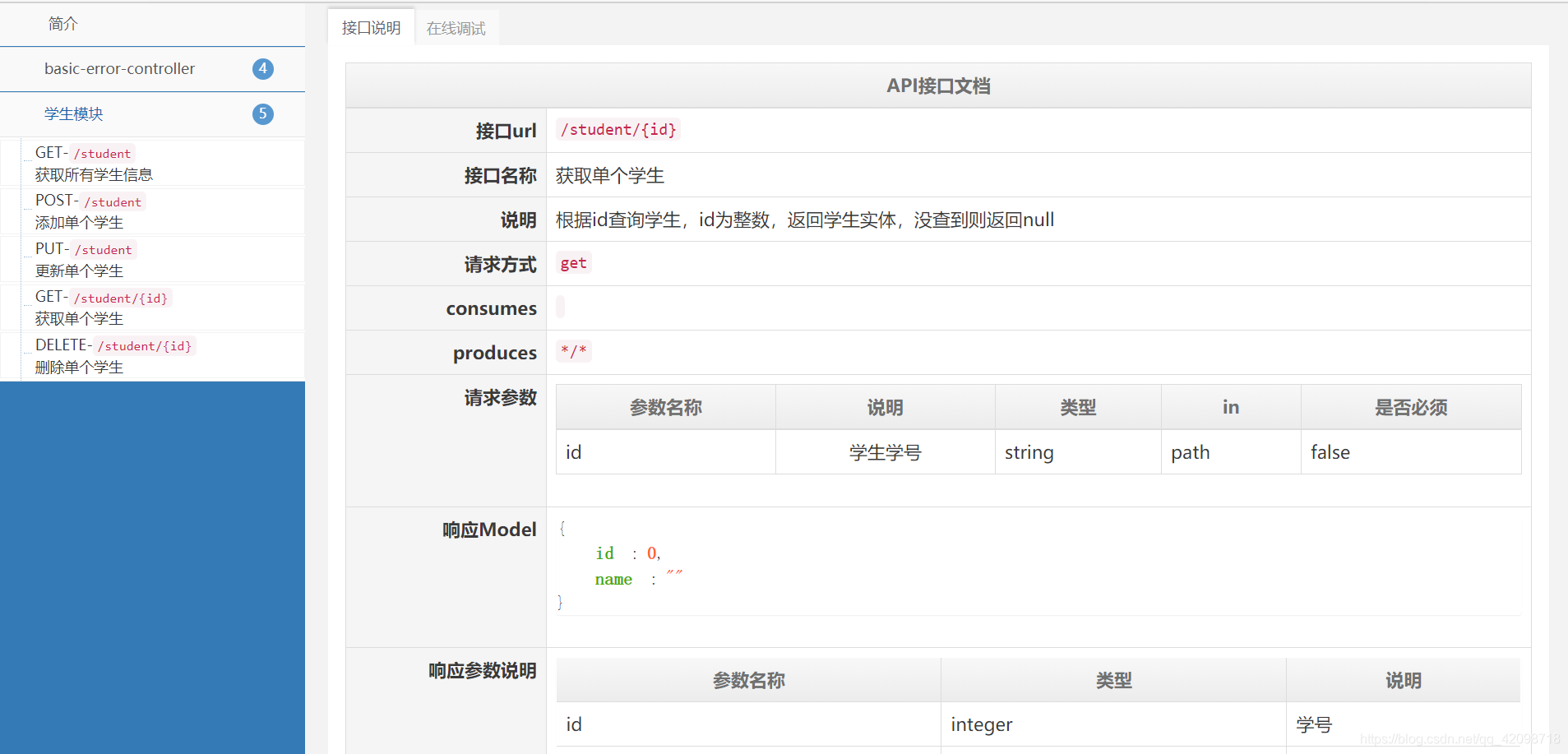1568x754 pixels.
Task: Open GET /student 获取所有学生信息 endpoint
Action: coord(152,164)
